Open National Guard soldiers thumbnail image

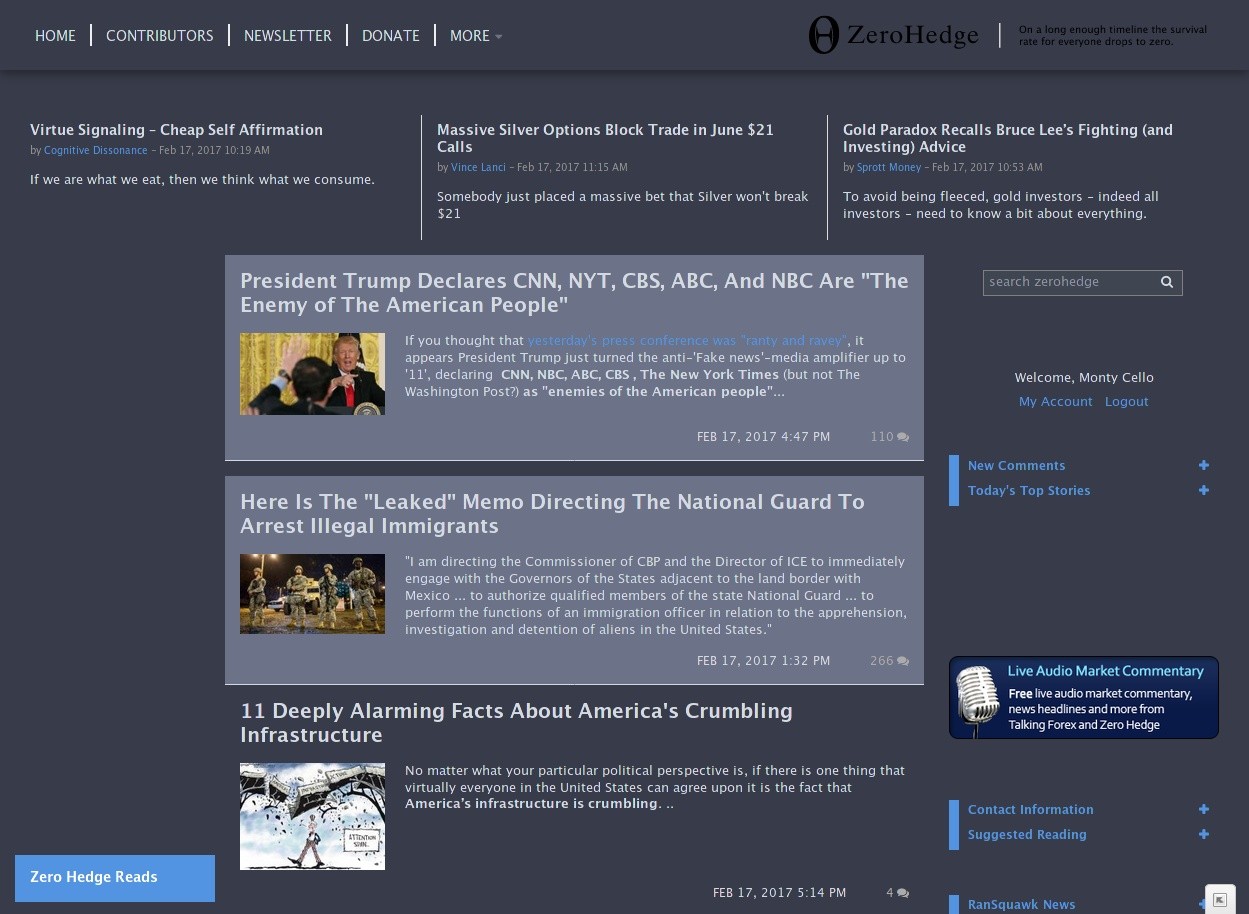click(x=312, y=594)
